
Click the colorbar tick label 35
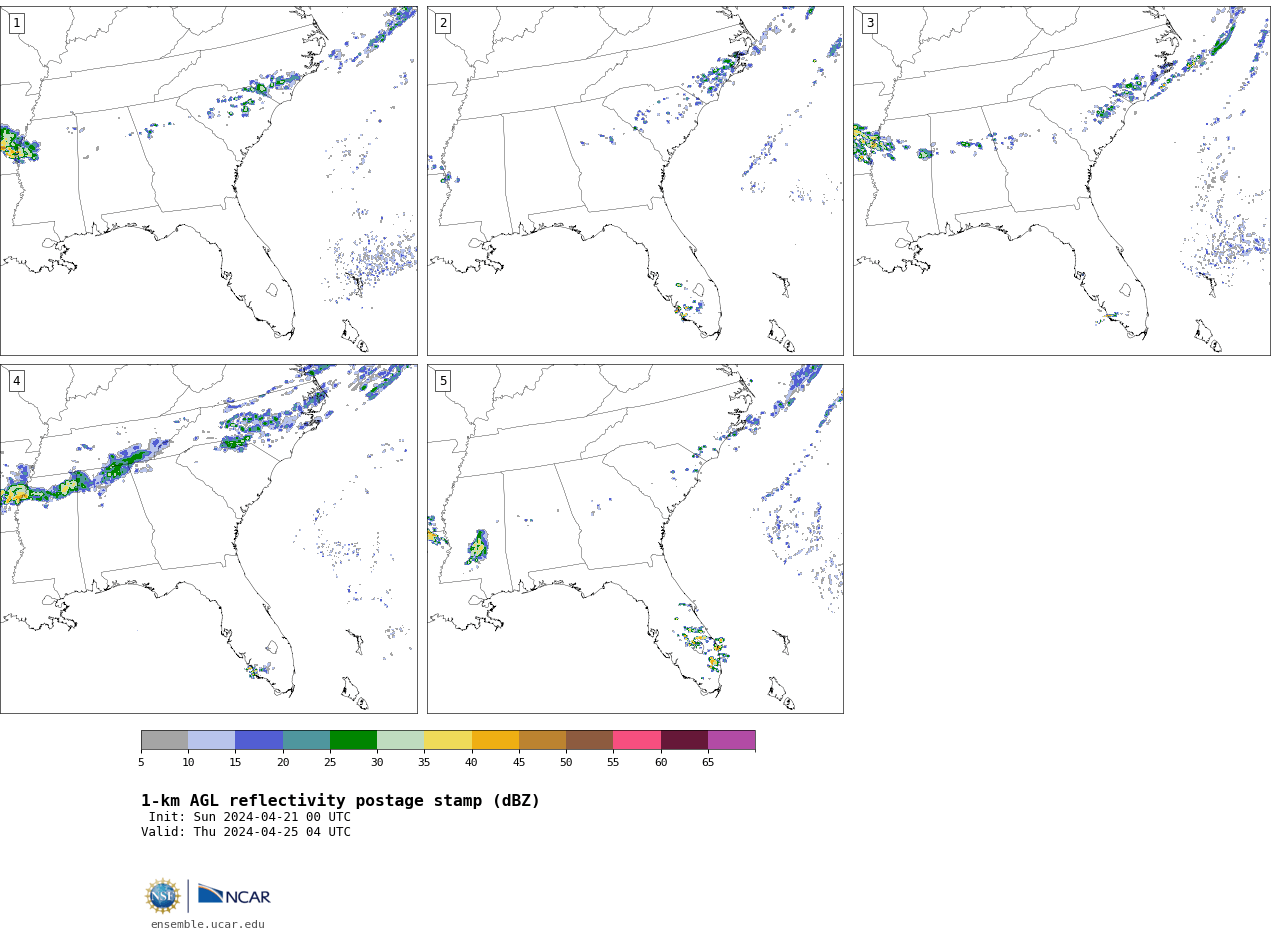pos(424,762)
